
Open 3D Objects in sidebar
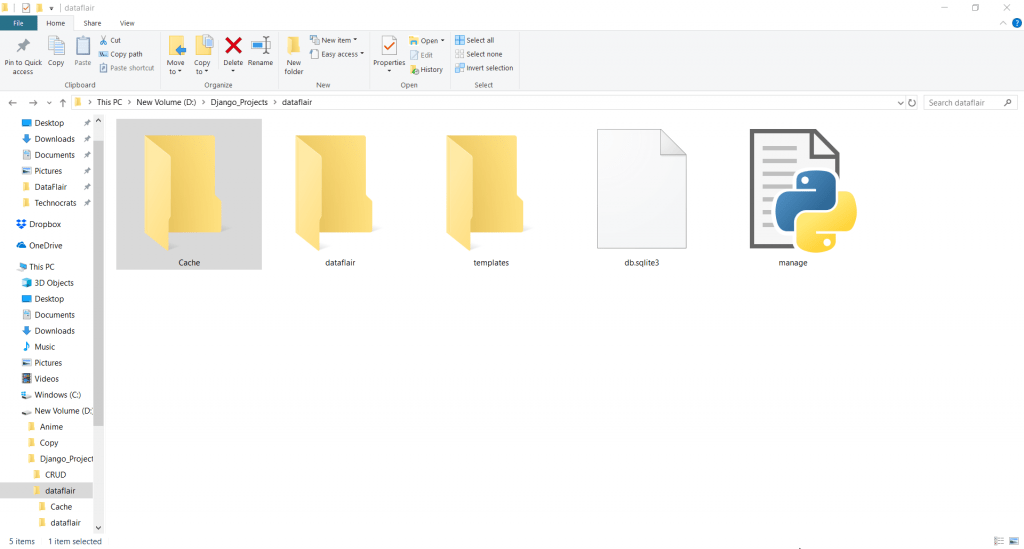[48, 283]
